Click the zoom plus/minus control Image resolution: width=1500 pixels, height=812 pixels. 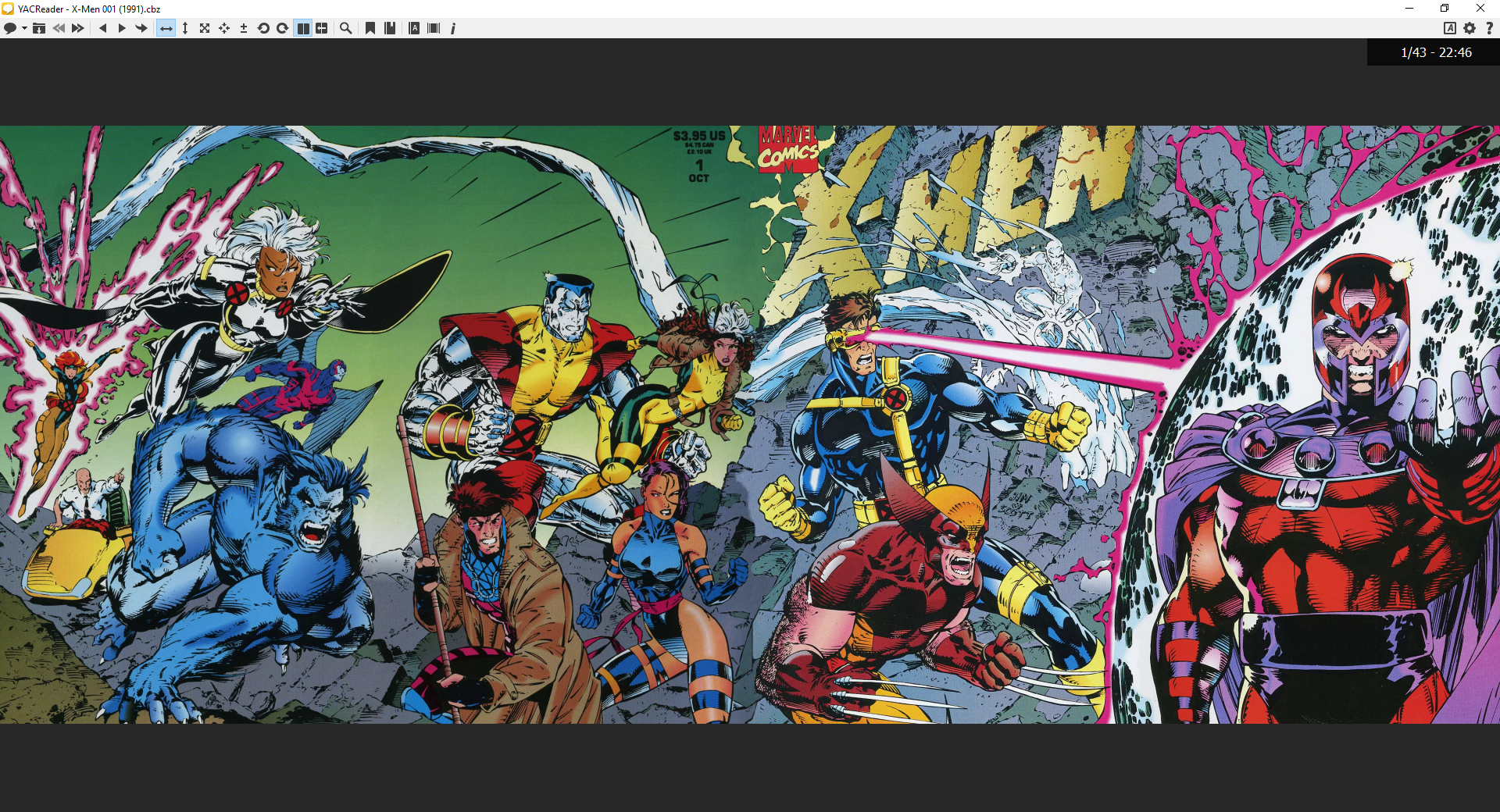pos(244,28)
